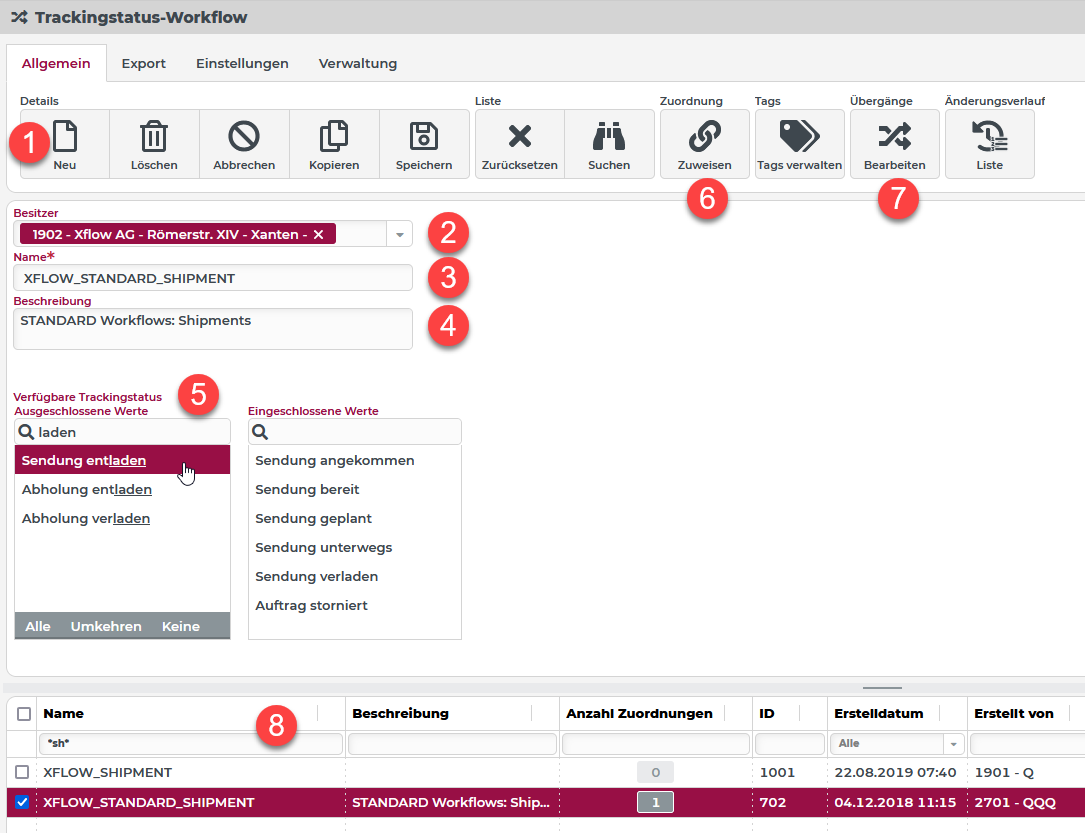1085x833 pixels.
Task: Open the Erstelldatum 'Alle' filter dropdown
Action: click(953, 744)
